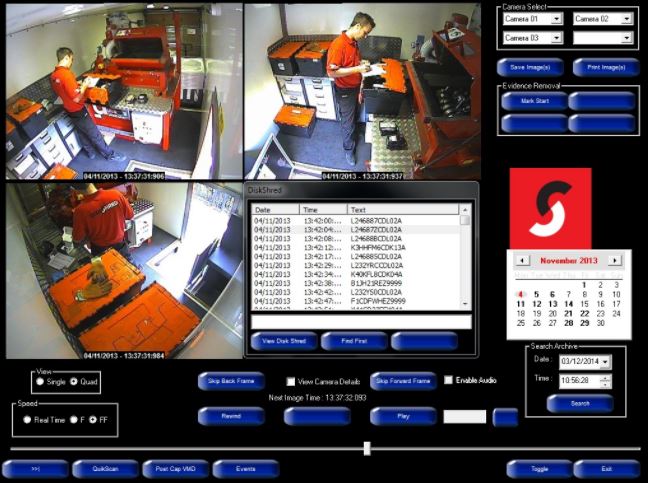
Task: Click the View Disk Shred button
Action: point(284,341)
